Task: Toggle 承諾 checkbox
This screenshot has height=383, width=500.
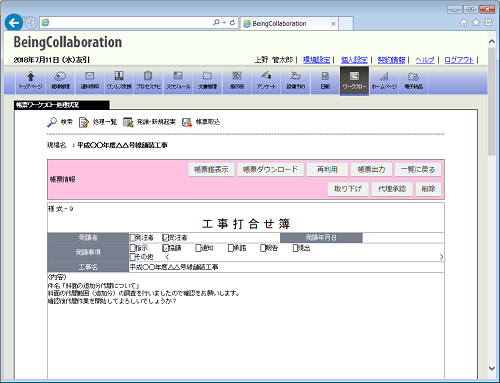Action: [x=231, y=248]
